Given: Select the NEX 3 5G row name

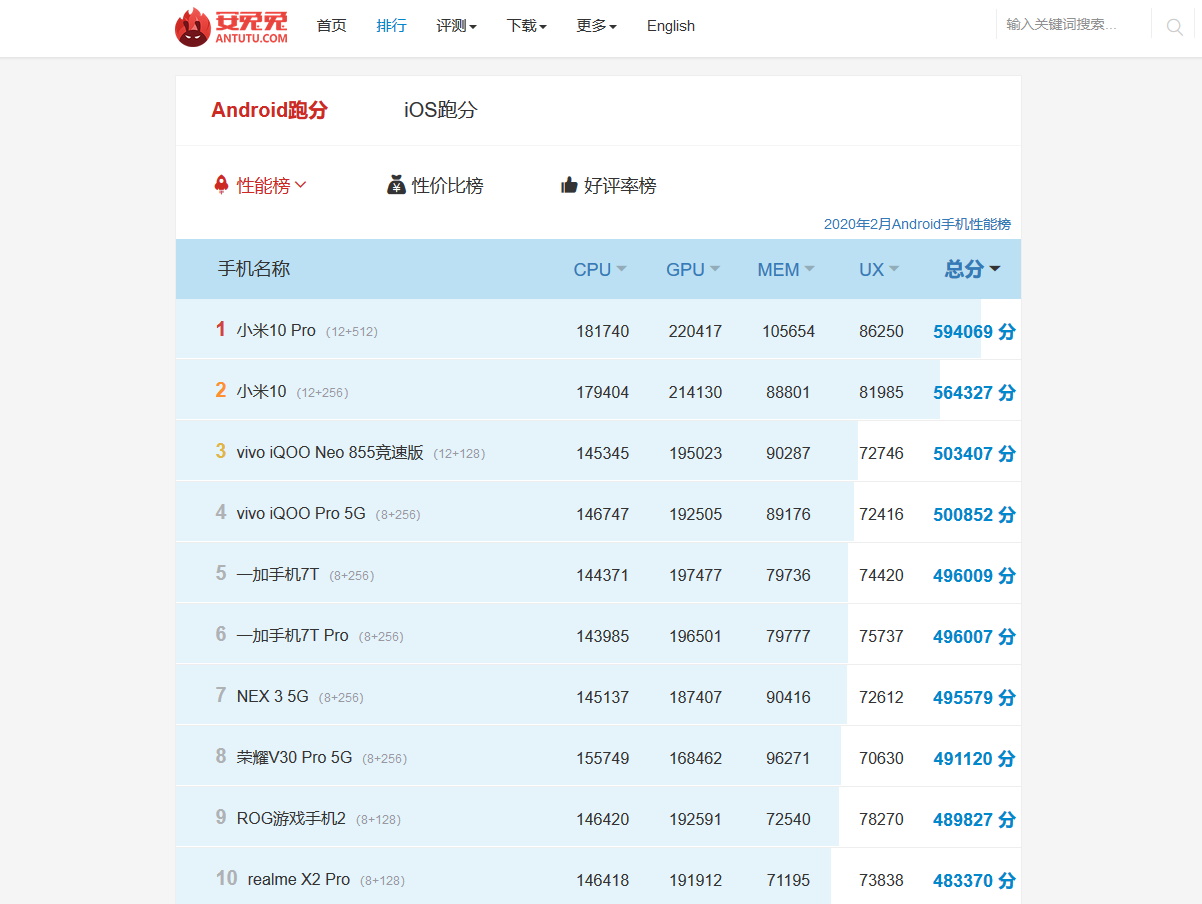Looking at the screenshot, I should pos(273,696).
